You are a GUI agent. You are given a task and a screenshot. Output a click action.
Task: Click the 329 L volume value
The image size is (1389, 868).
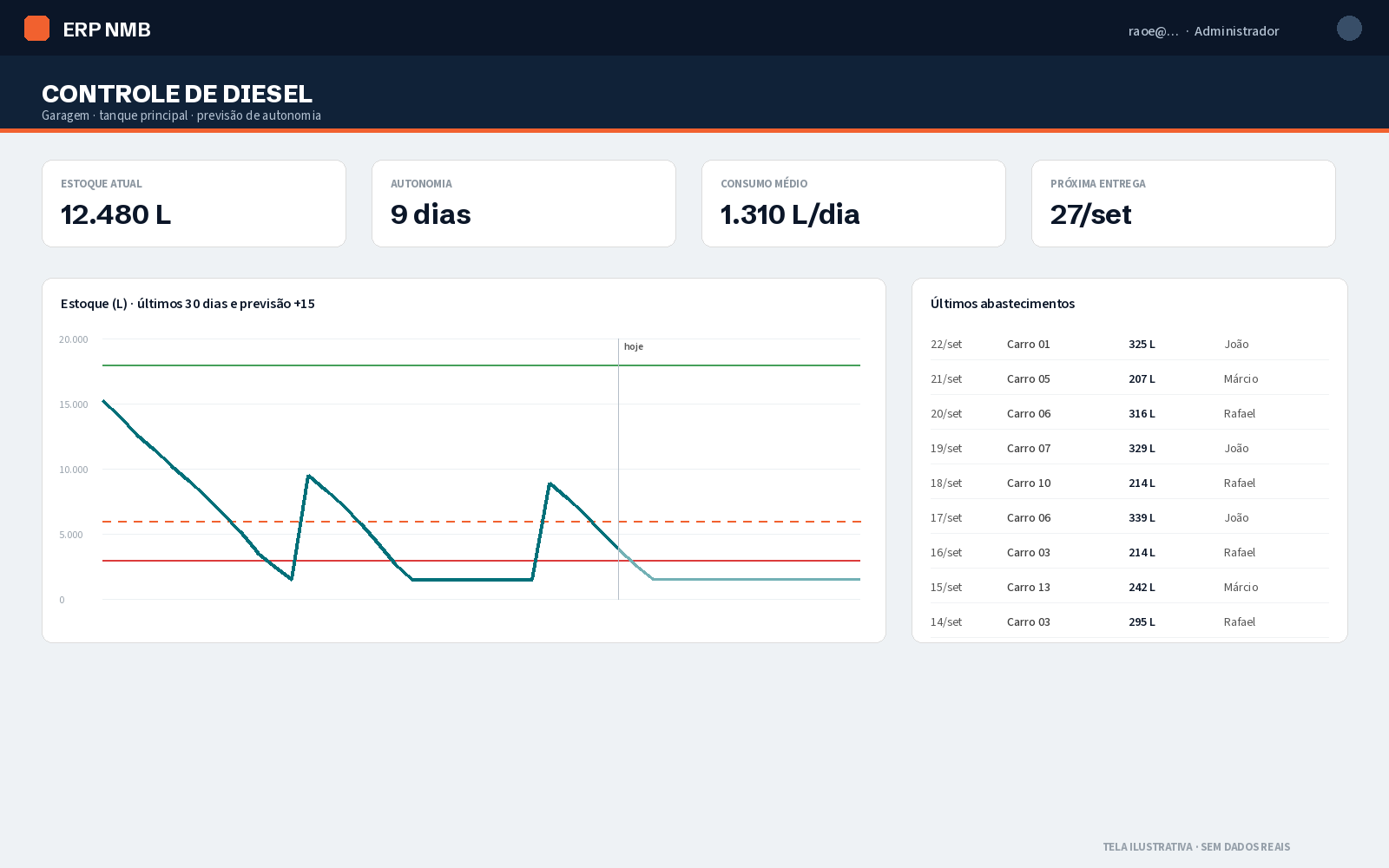[x=1142, y=449]
